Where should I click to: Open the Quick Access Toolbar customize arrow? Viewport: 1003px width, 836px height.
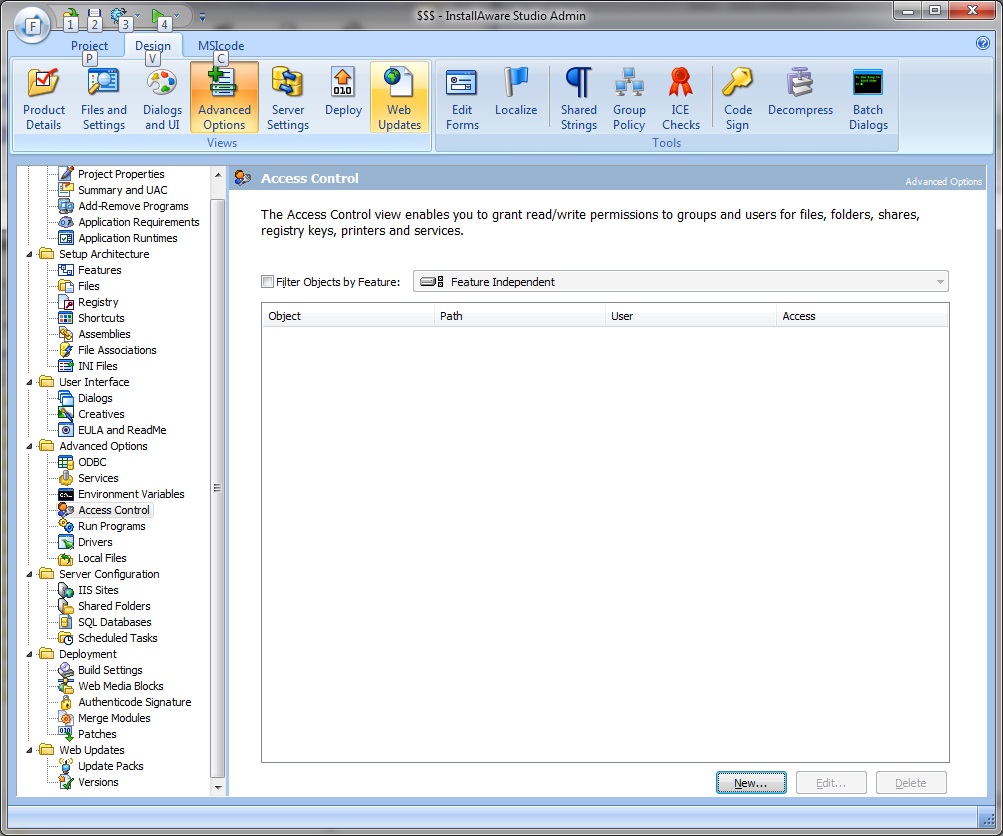[x=202, y=17]
